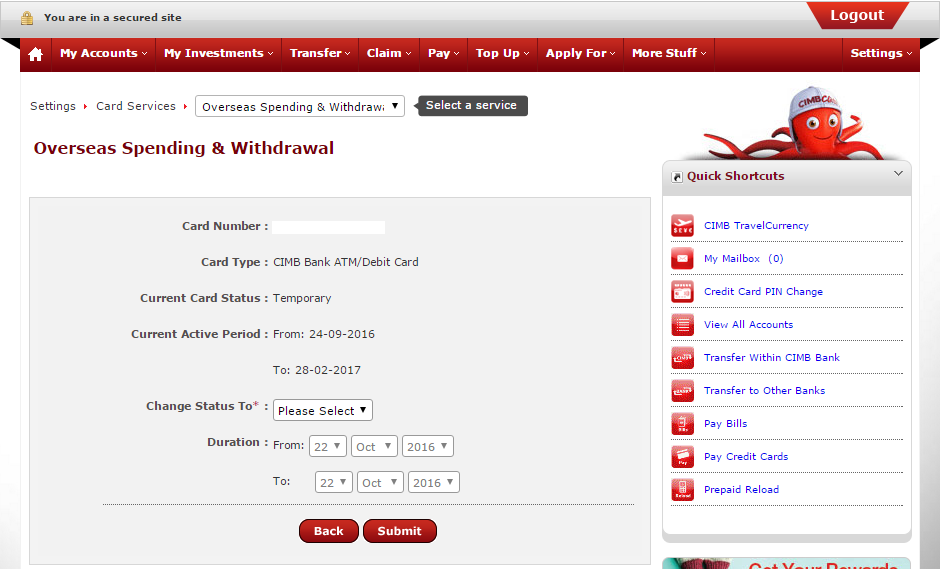The image size is (940, 569).
Task: Open the Claim menu
Action: 389,53
